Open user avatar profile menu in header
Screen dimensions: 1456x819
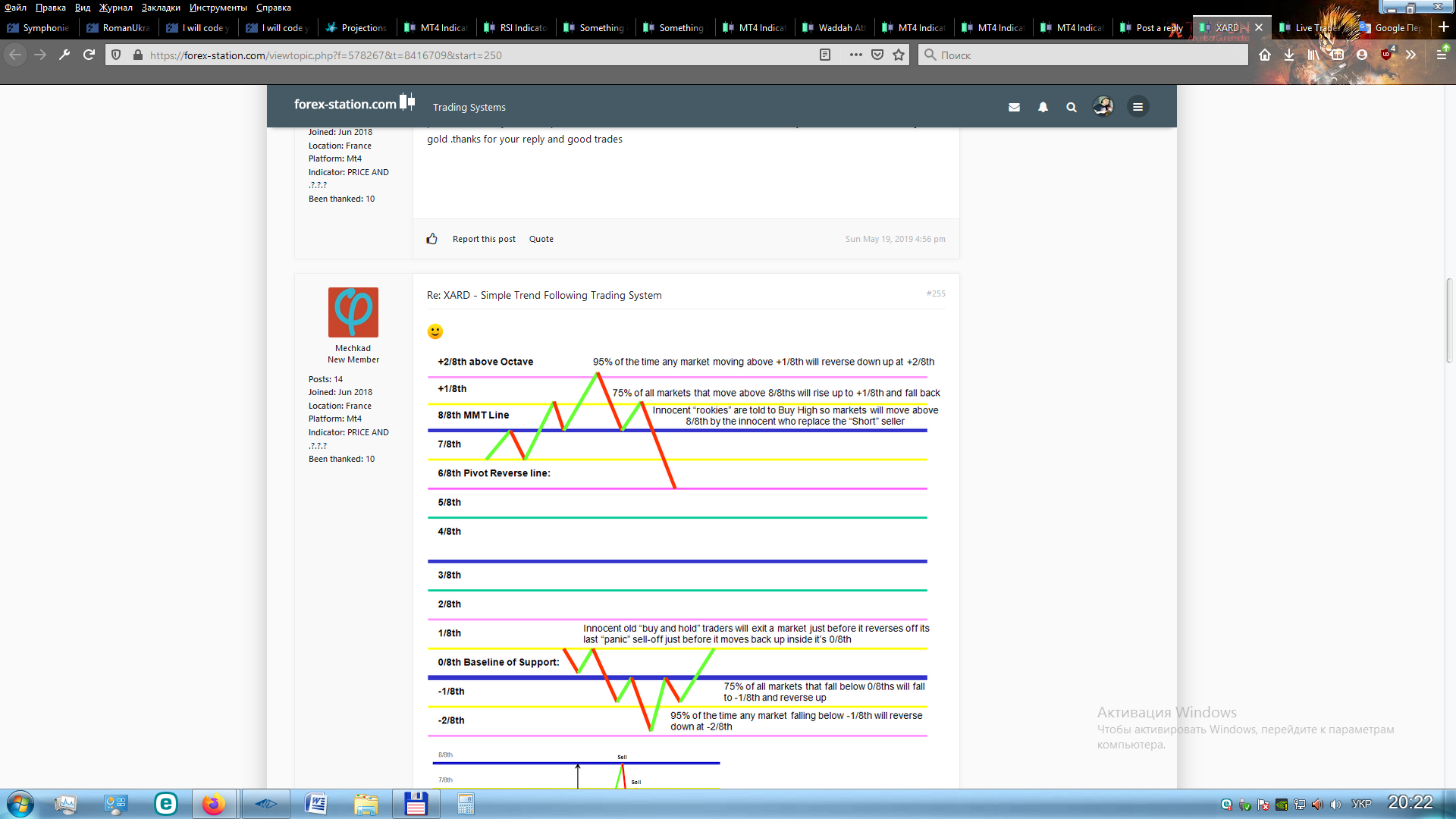tap(1103, 107)
